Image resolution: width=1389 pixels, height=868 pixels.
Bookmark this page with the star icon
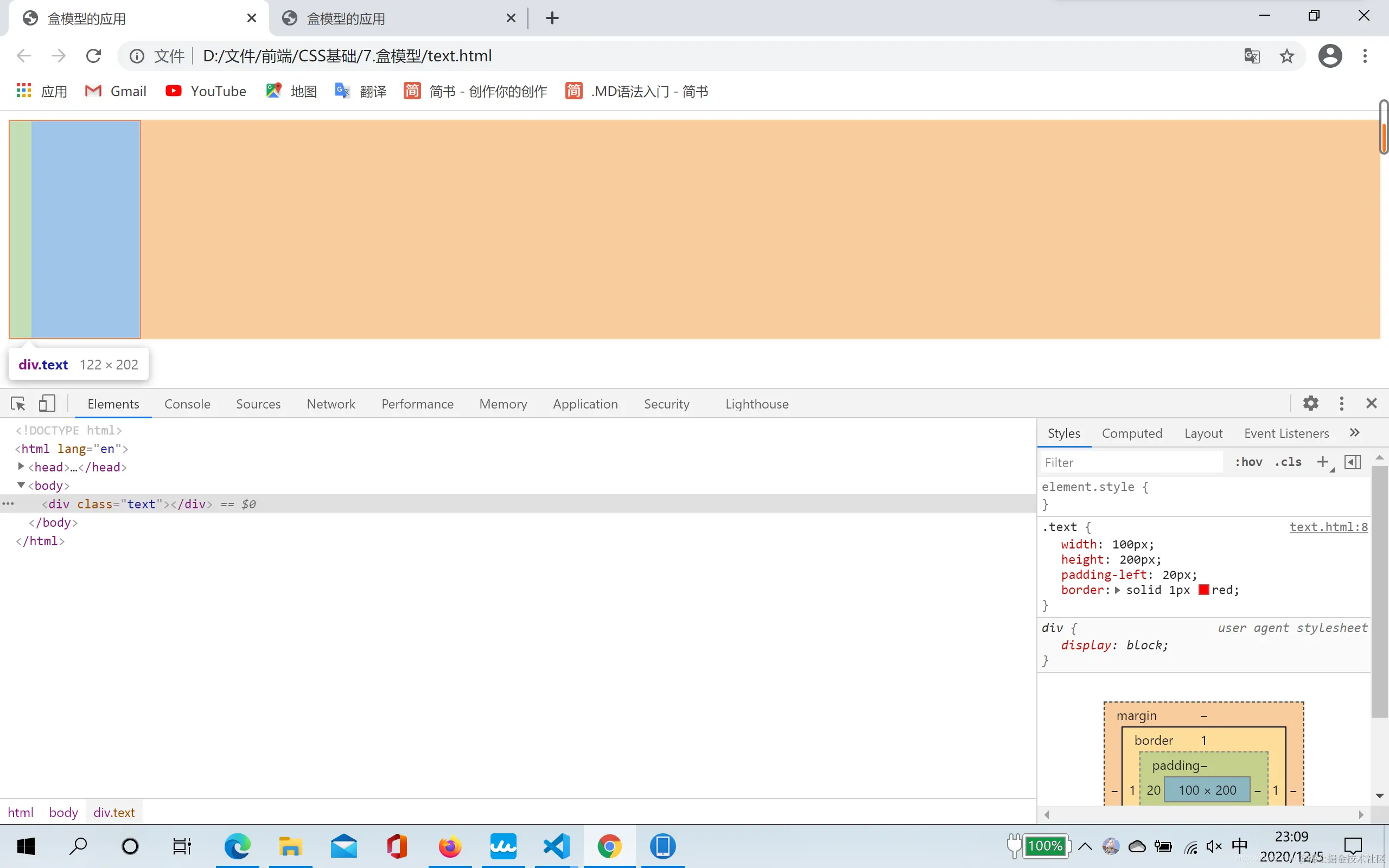pos(1287,56)
